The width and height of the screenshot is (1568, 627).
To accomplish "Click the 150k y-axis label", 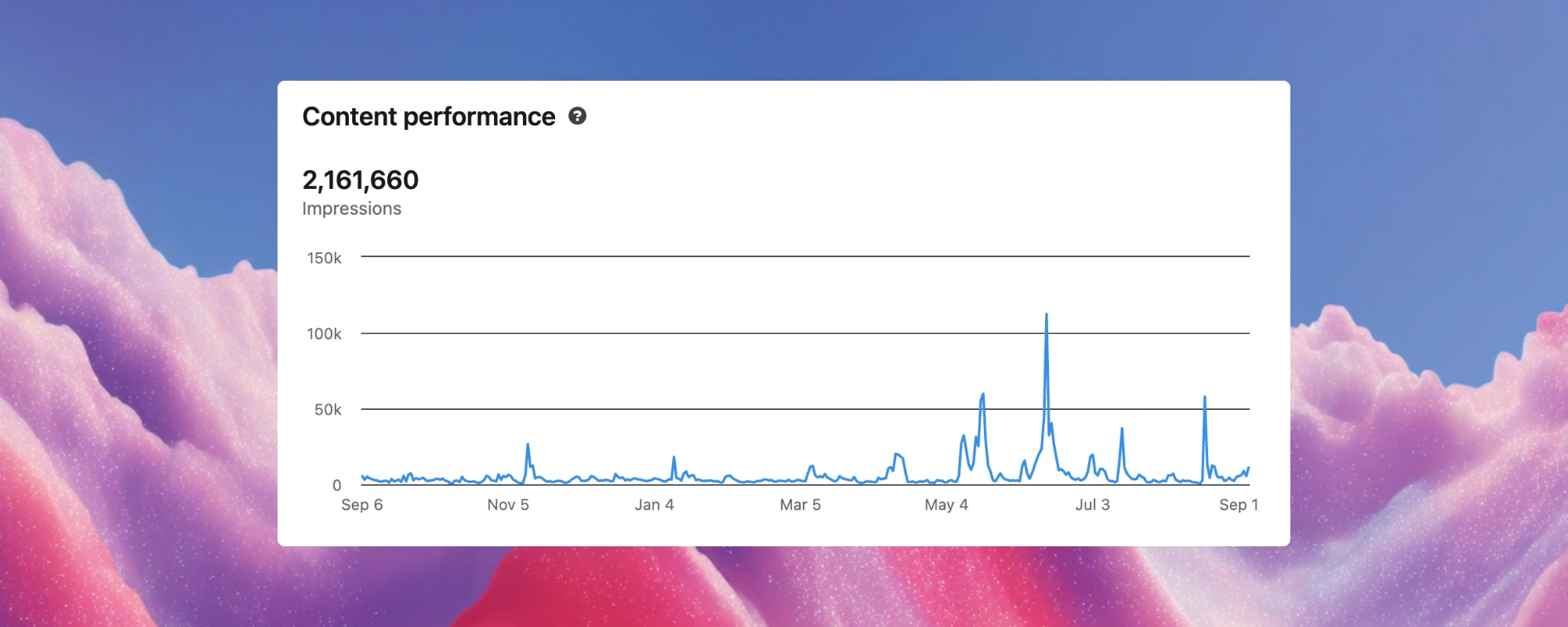I will pos(324,258).
